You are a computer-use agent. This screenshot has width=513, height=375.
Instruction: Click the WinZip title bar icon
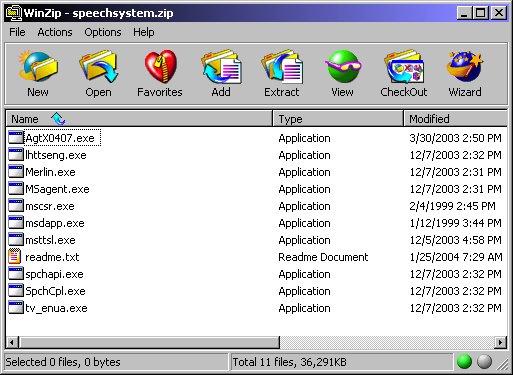13,13
